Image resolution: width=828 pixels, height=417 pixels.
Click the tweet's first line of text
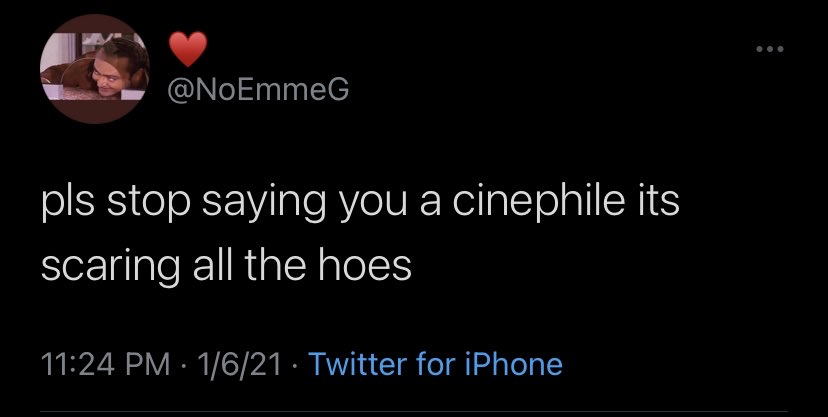[x=362, y=205]
